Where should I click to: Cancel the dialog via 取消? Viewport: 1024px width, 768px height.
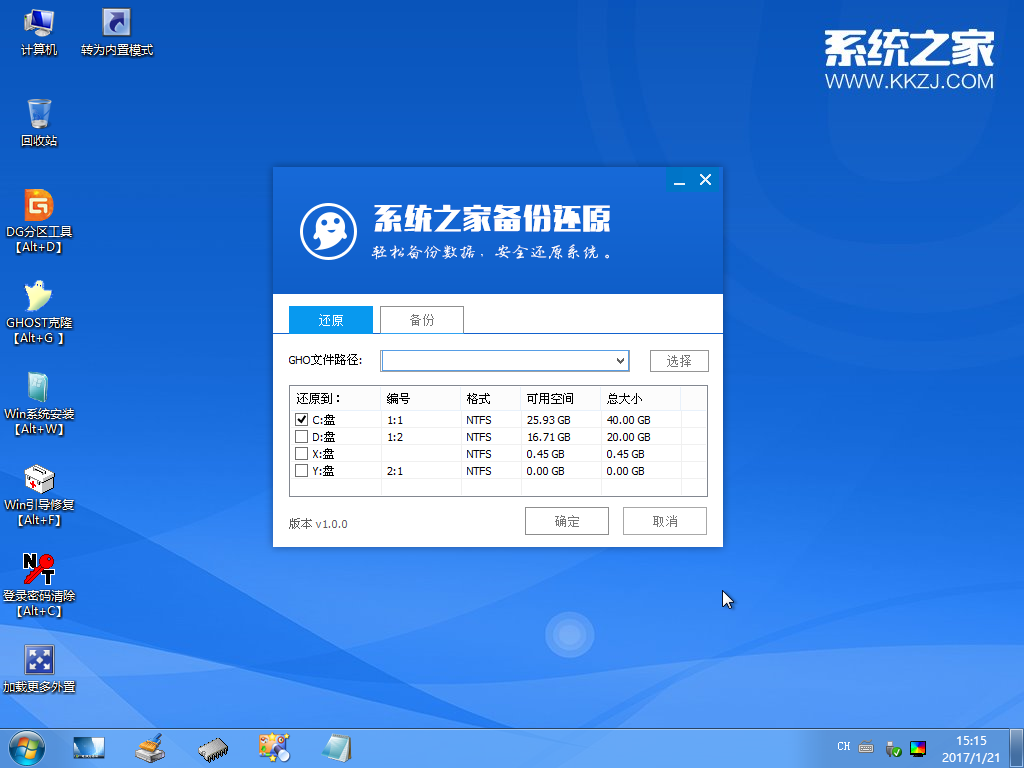[664, 520]
